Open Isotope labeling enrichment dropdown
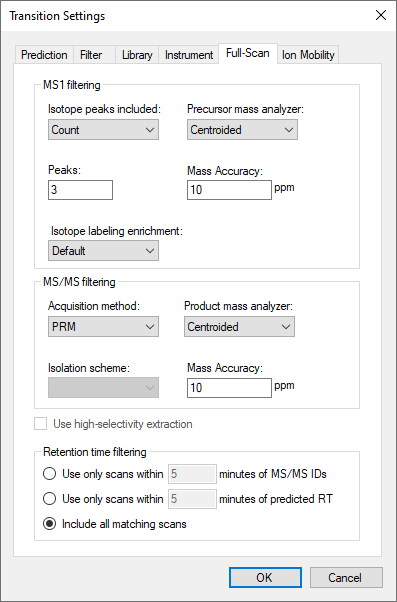The width and height of the screenshot is (397, 602). click(103, 251)
